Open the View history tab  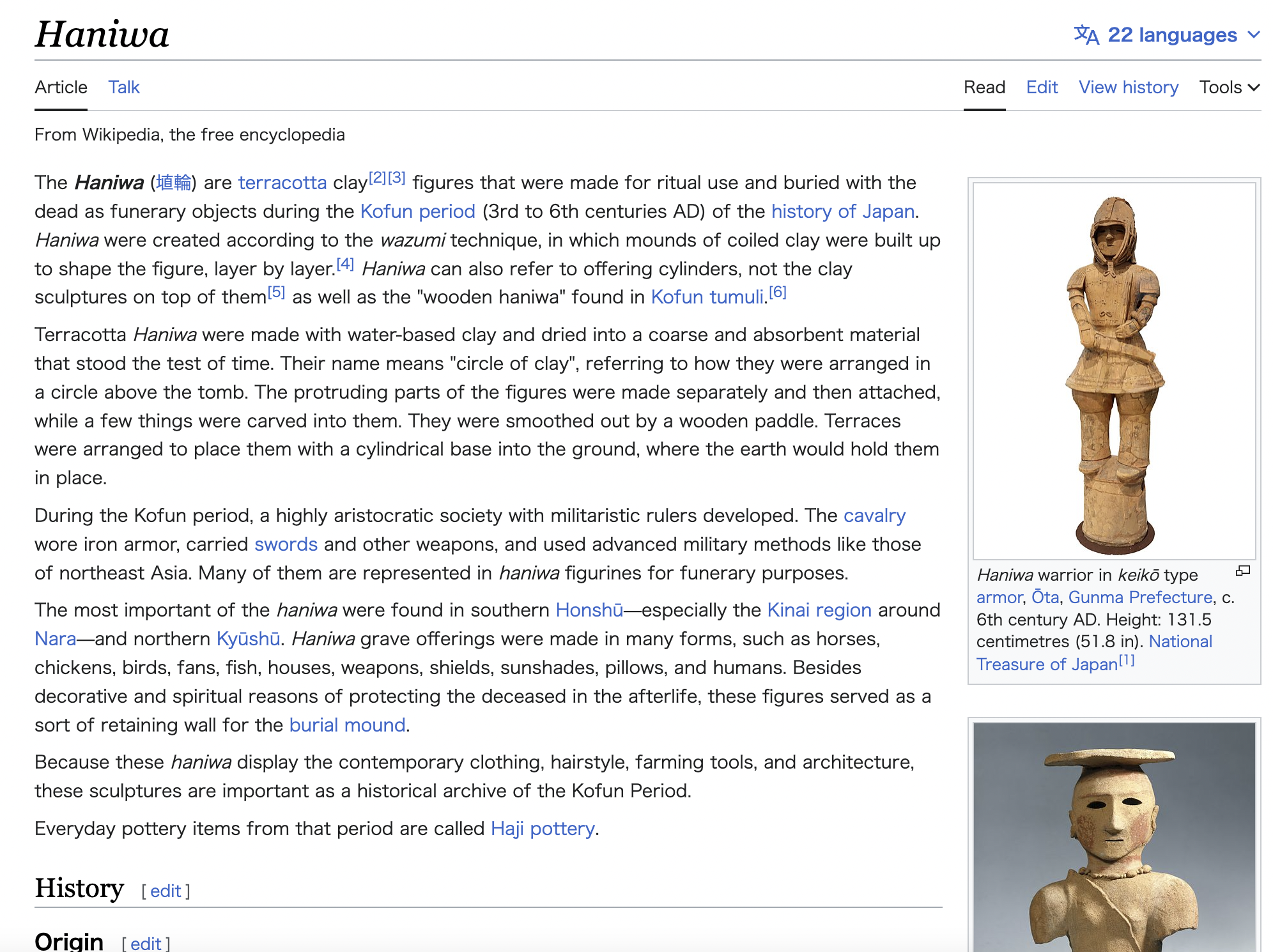[1129, 87]
